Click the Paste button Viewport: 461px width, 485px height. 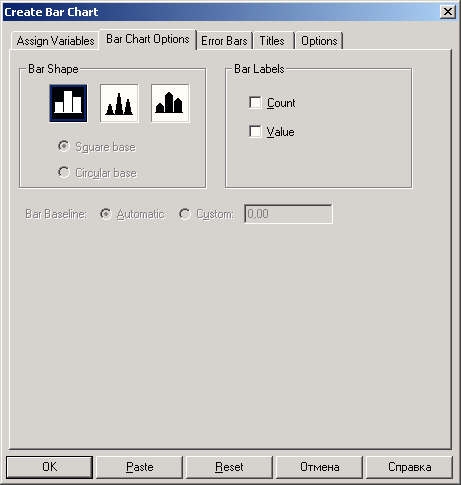[139, 467]
